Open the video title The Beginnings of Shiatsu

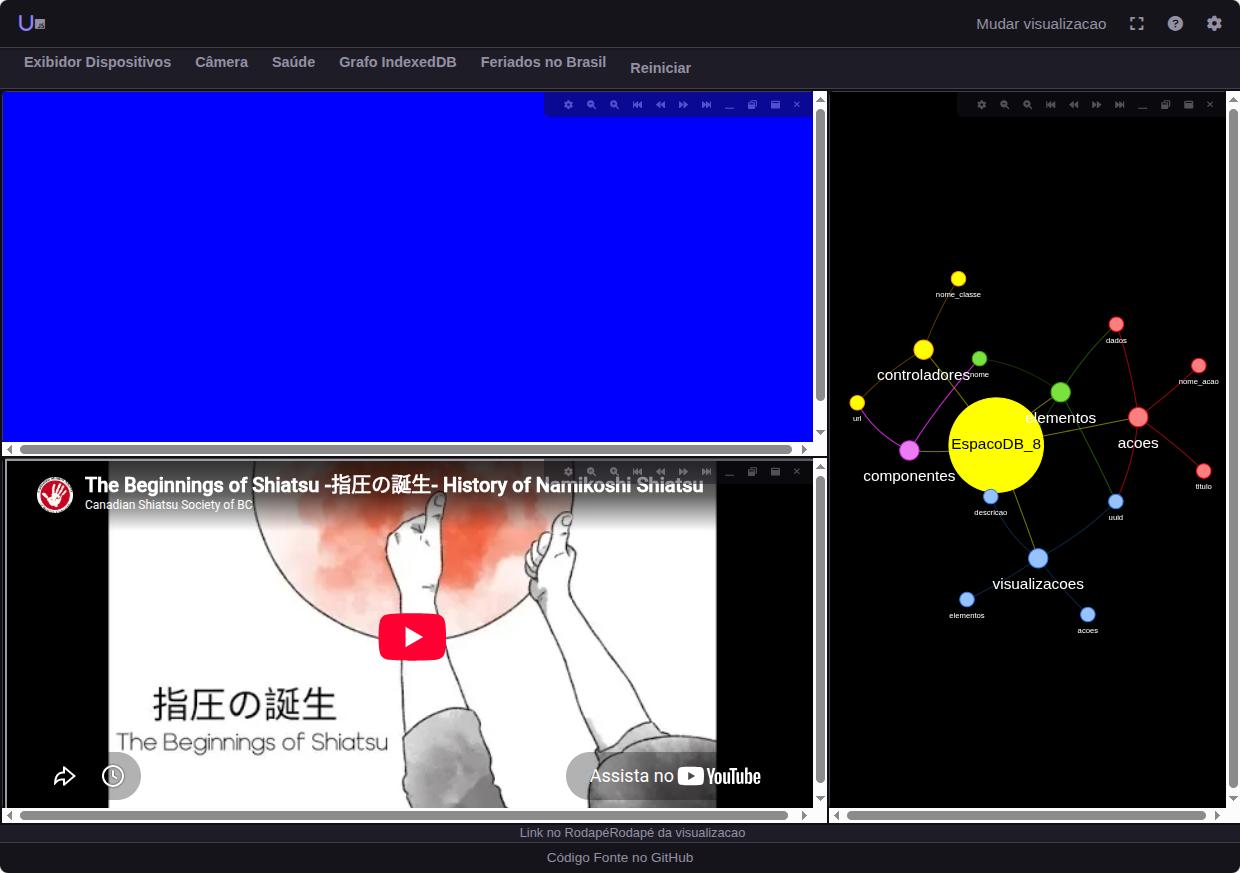click(x=394, y=485)
